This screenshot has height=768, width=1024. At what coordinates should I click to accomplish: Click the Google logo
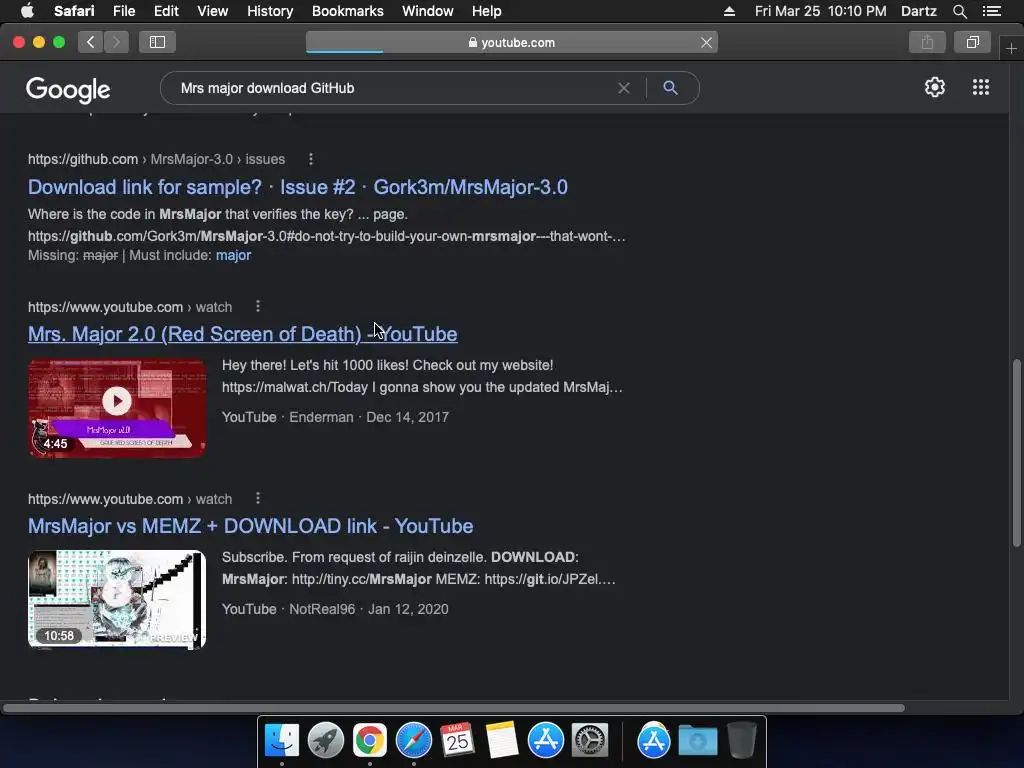(x=68, y=89)
